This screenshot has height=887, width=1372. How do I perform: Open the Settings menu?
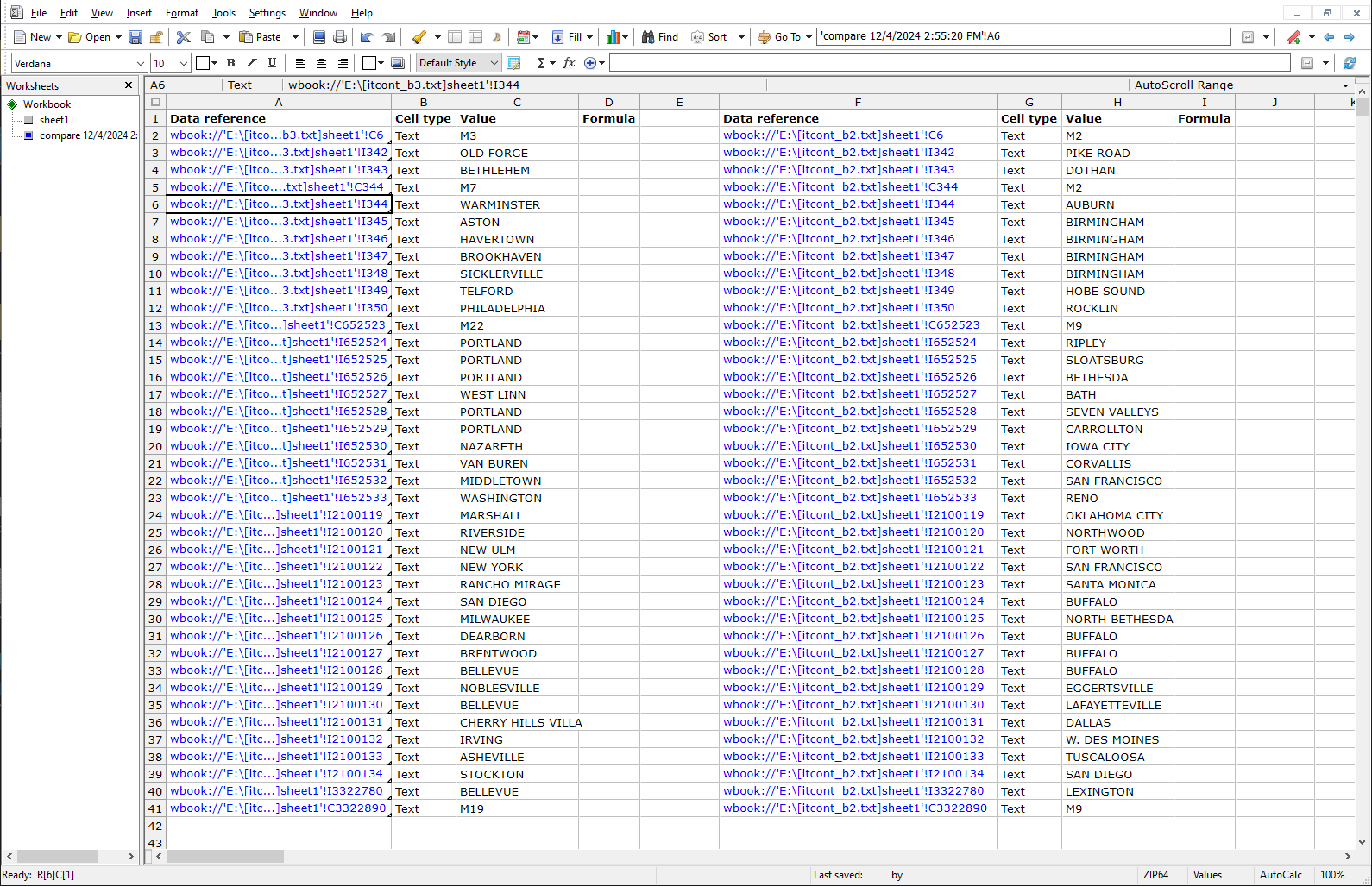[267, 13]
